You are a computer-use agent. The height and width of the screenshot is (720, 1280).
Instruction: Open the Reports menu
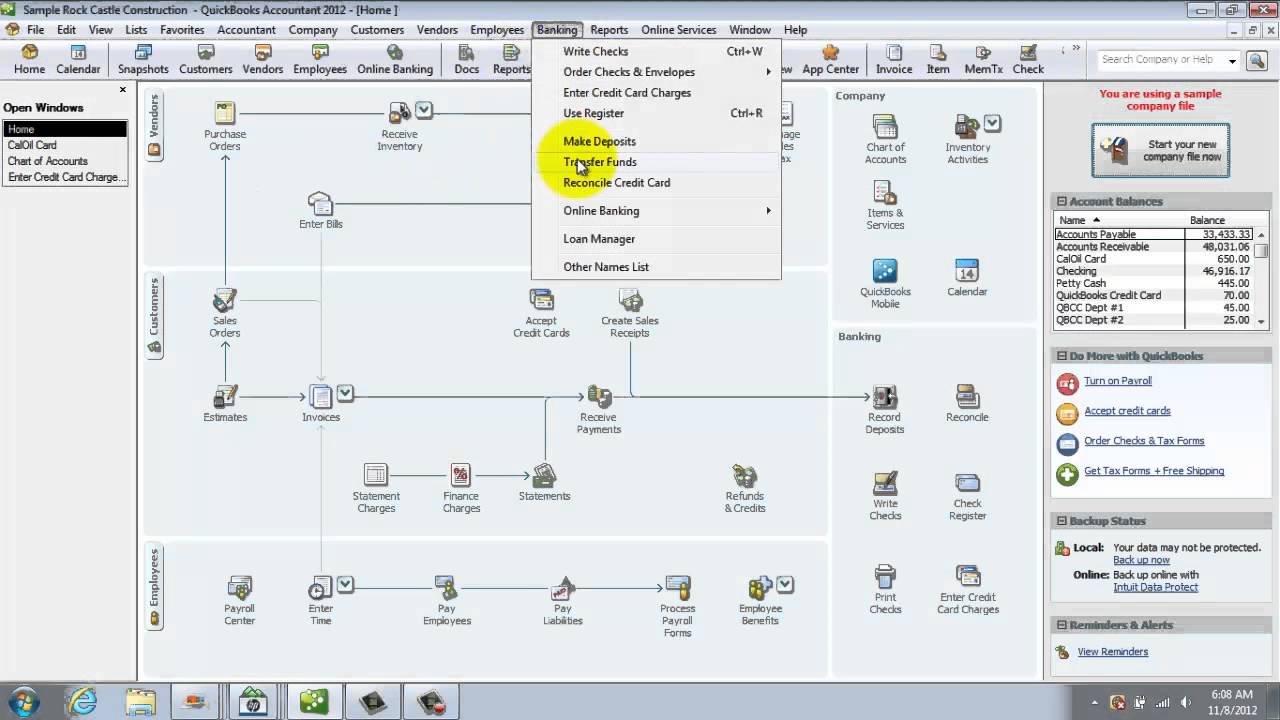tap(609, 30)
